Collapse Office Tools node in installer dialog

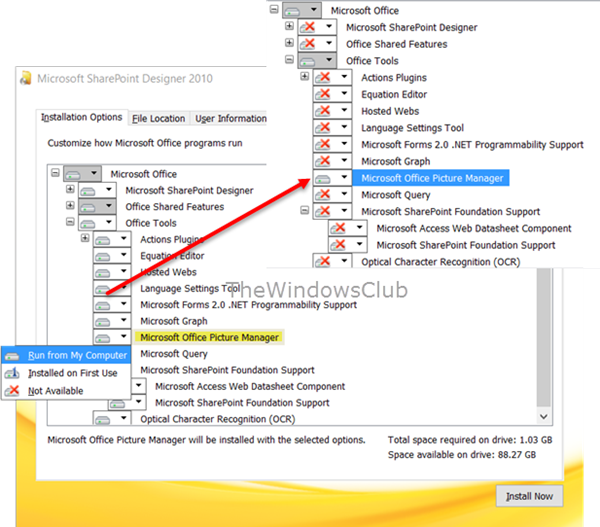point(70,222)
